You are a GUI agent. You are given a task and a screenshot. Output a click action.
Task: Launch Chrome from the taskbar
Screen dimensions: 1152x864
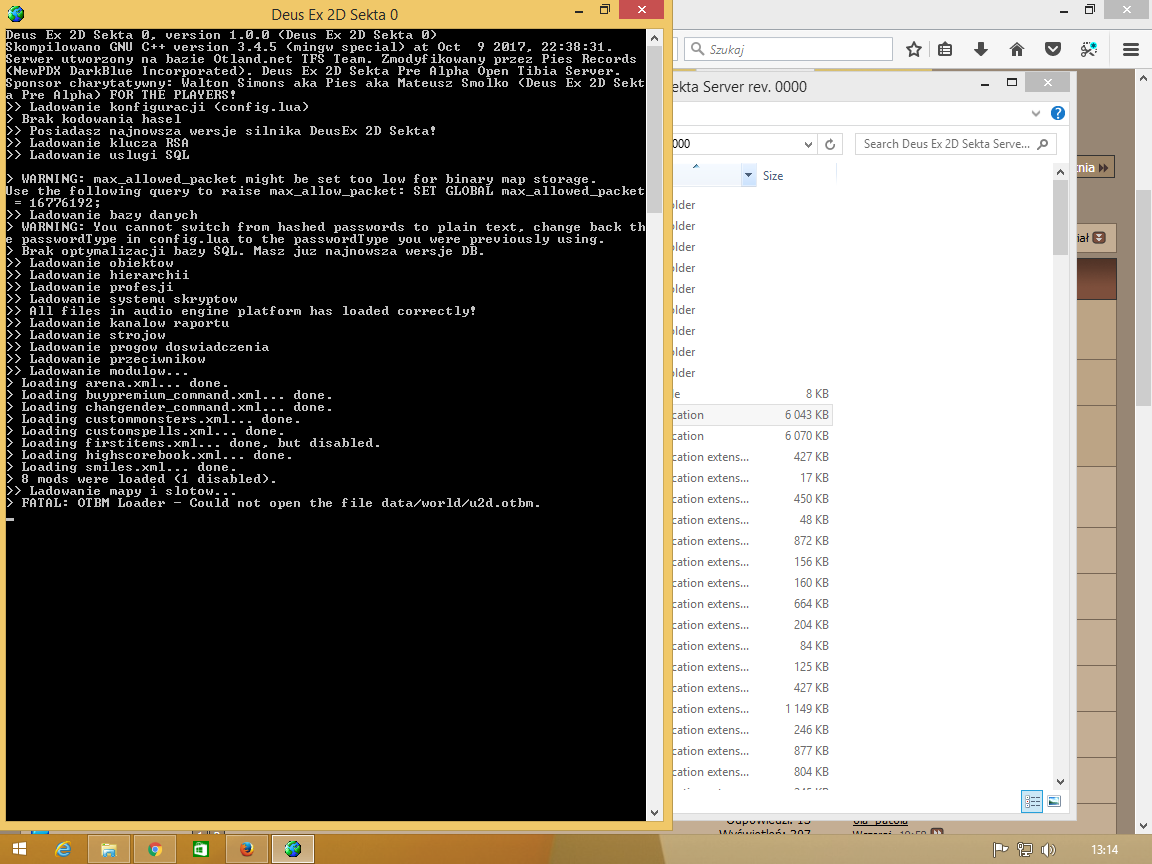coord(155,849)
